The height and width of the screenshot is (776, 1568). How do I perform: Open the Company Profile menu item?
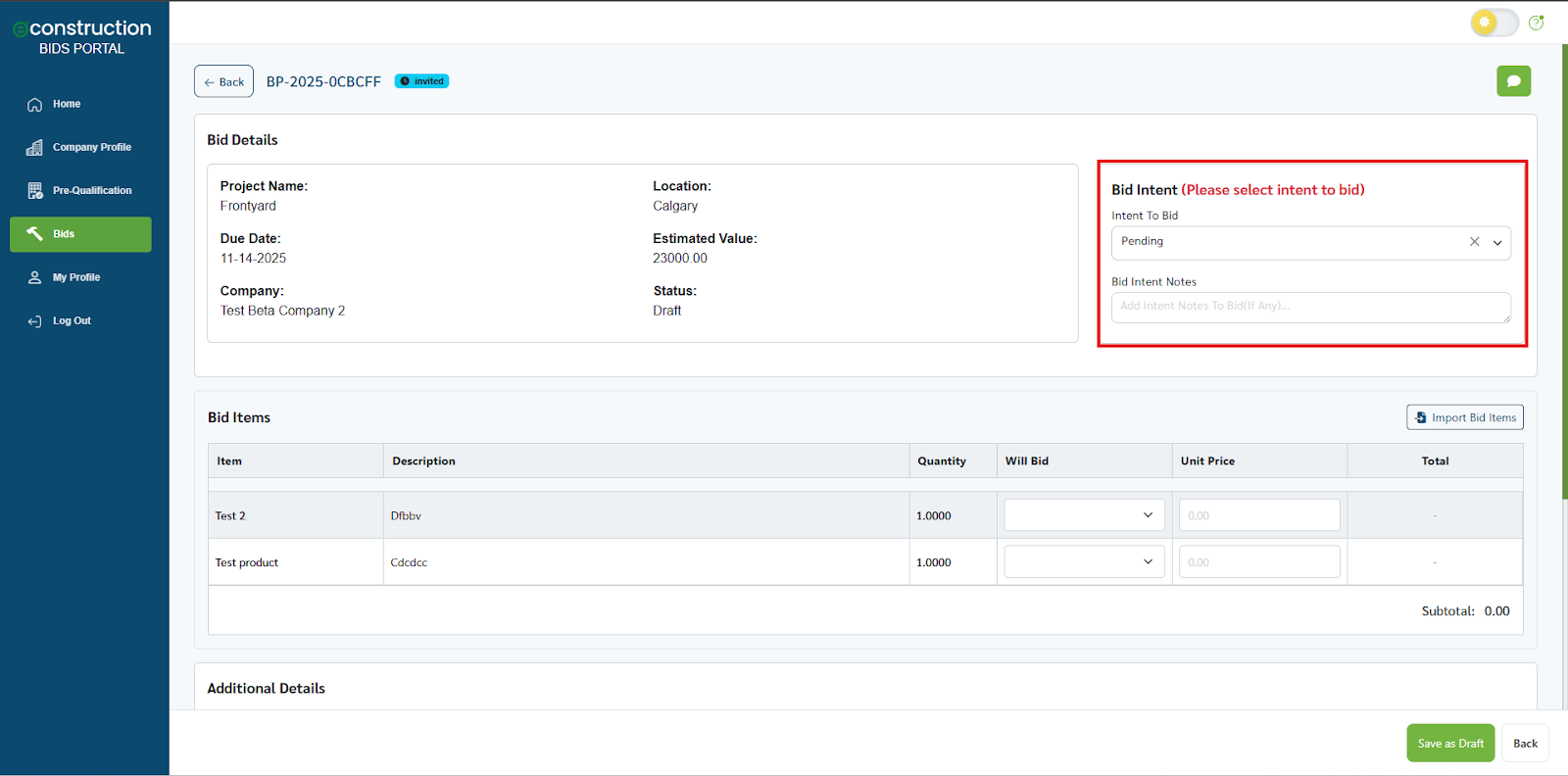coord(91,147)
